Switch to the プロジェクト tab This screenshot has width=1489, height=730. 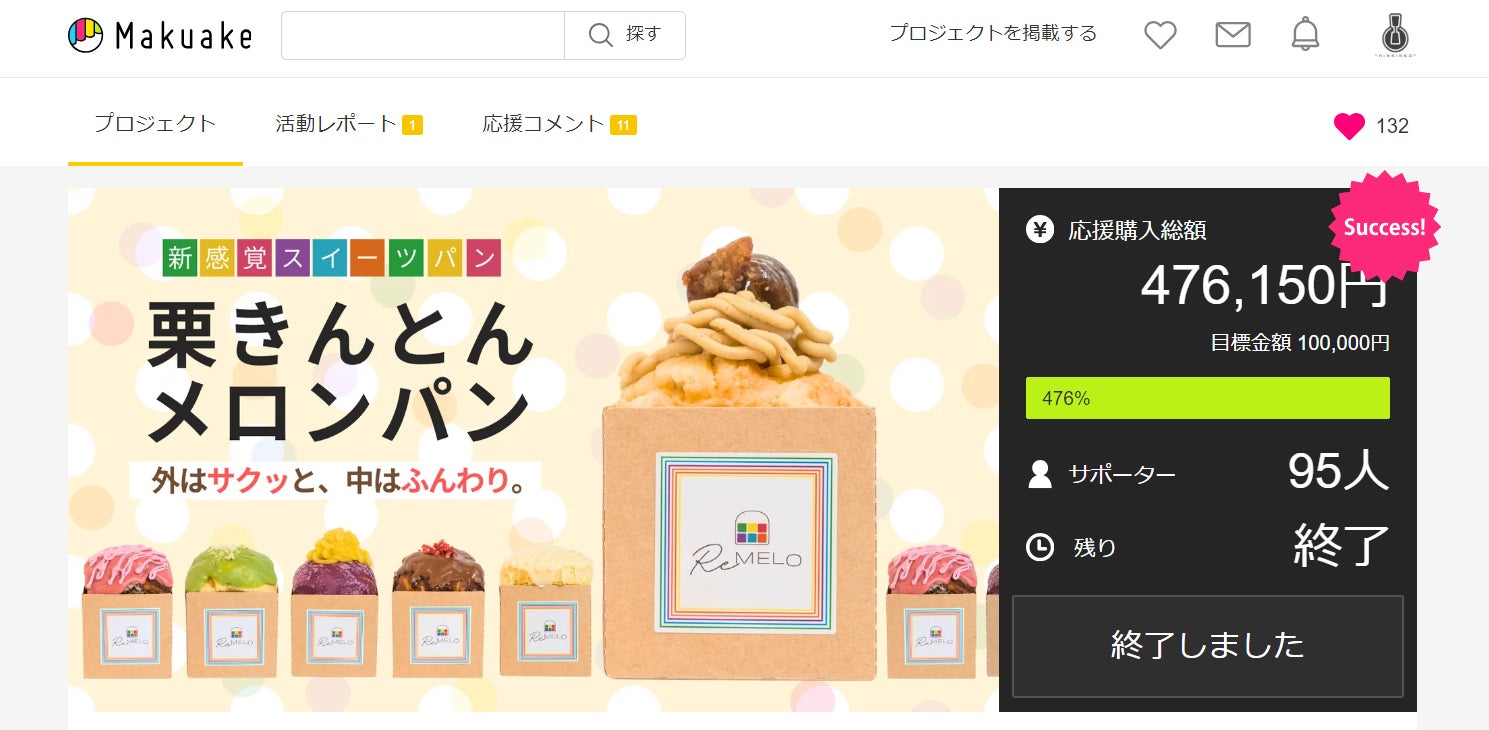point(155,124)
